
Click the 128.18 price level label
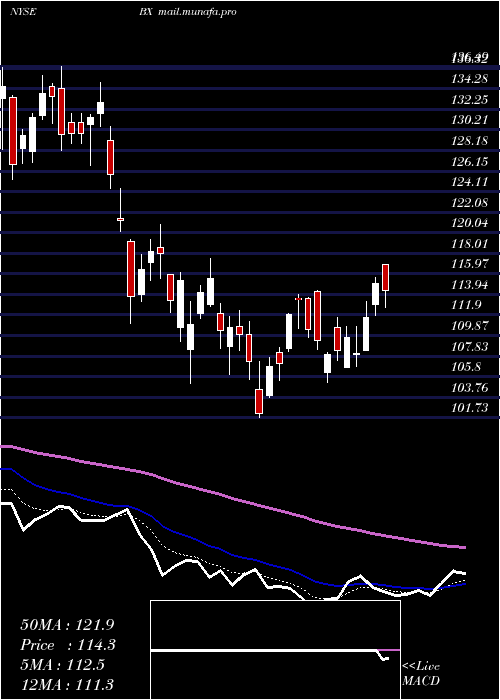coord(470,141)
